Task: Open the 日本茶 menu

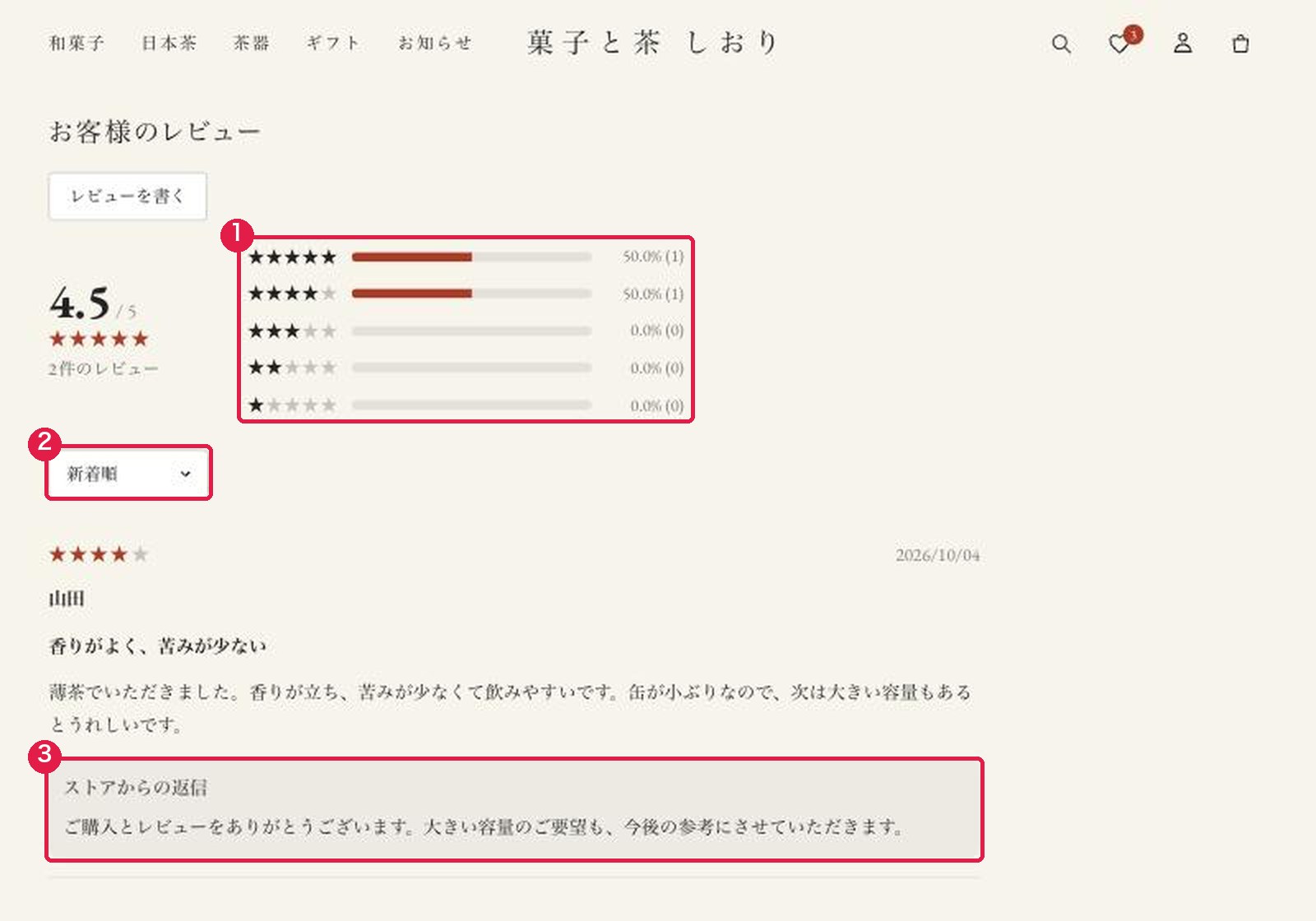Action: (x=169, y=43)
